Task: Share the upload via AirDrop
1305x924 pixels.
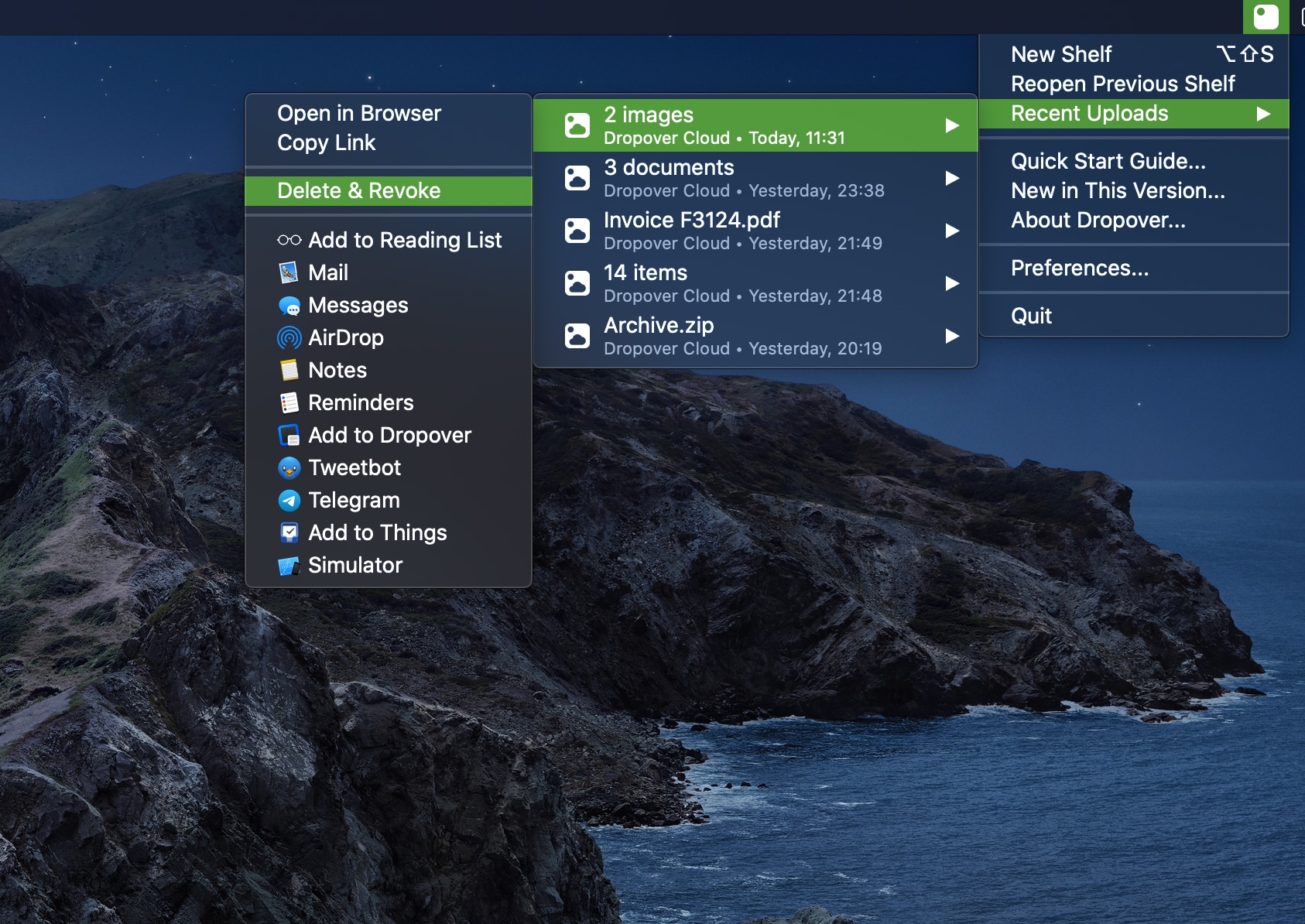Action: pyautogui.click(x=389, y=337)
